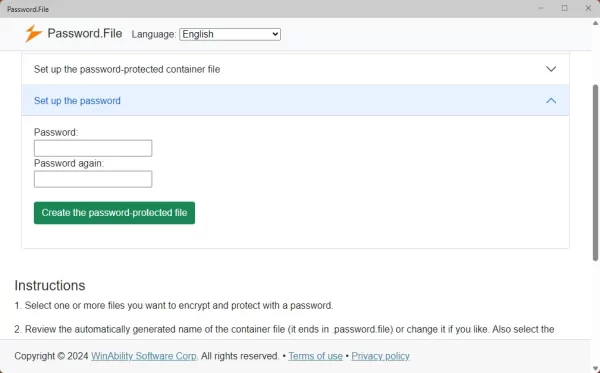The width and height of the screenshot is (600, 373).
Task: Click the scrollbar up arrow
Action: point(595,23)
